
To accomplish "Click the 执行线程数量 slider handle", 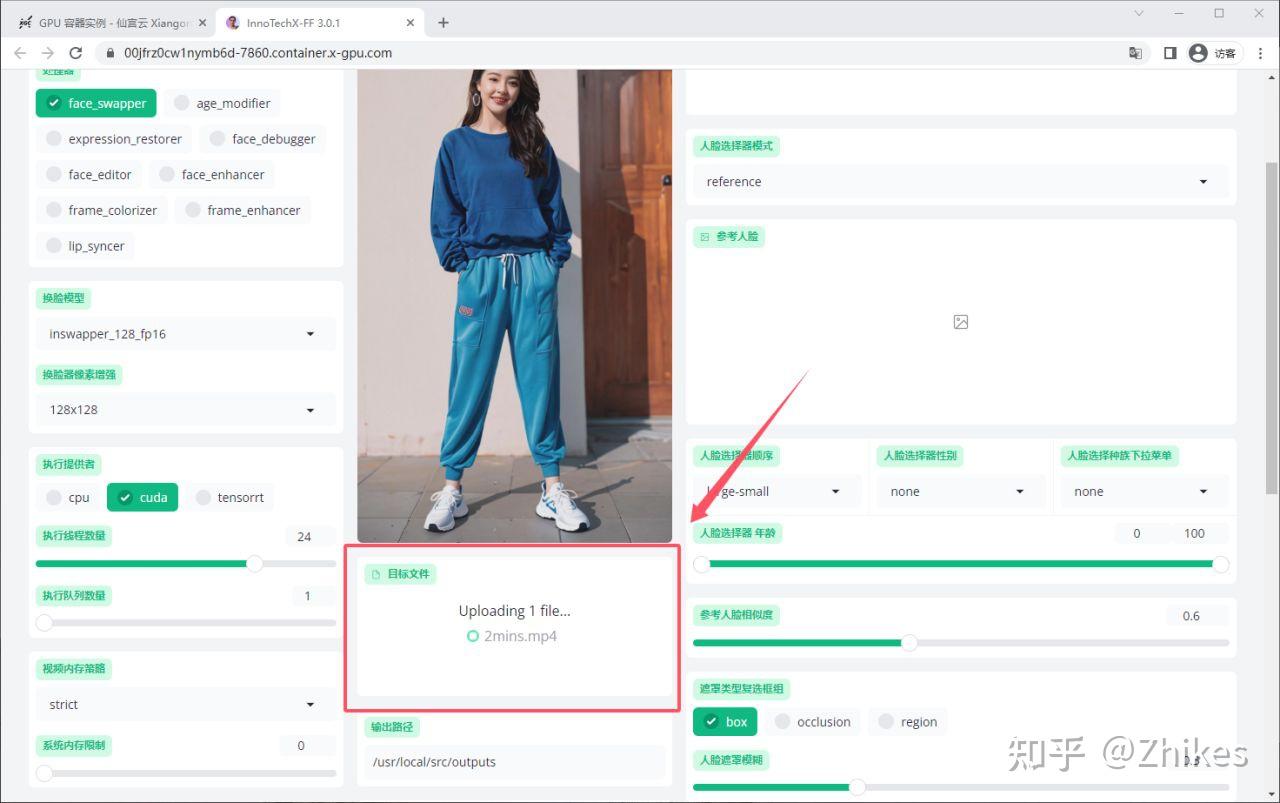I will (255, 564).
